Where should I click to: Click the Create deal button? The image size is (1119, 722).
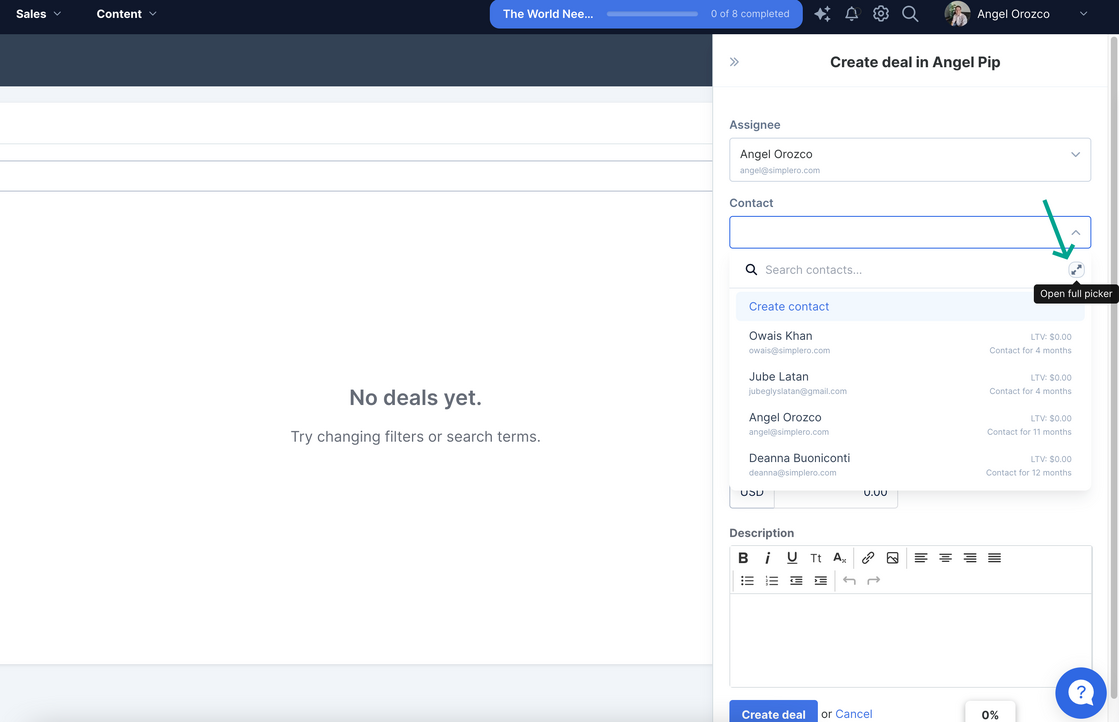pos(773,713)
